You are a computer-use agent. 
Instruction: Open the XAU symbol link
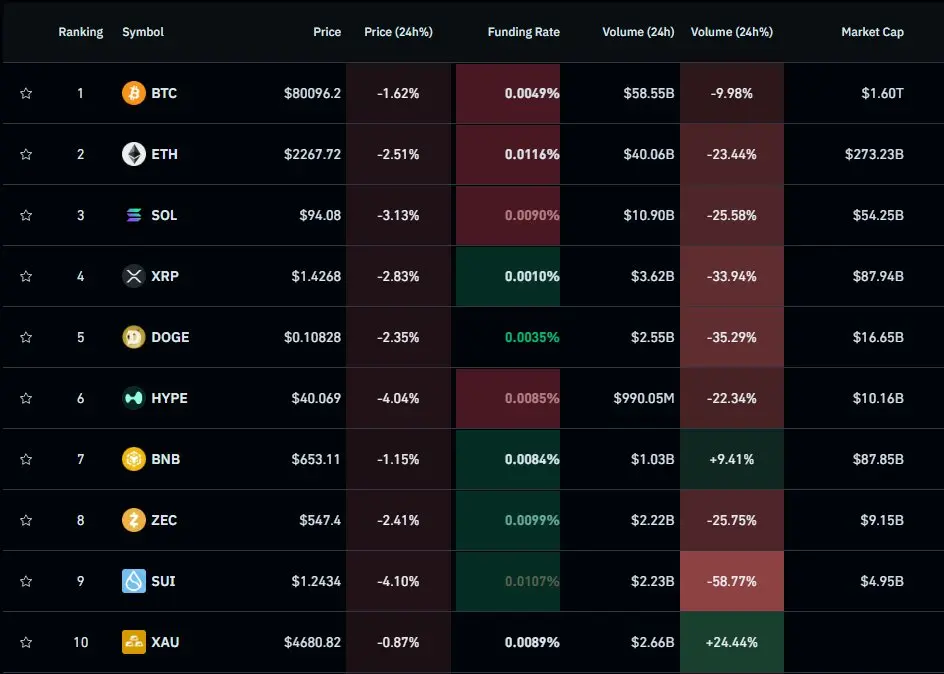point(165,642)
